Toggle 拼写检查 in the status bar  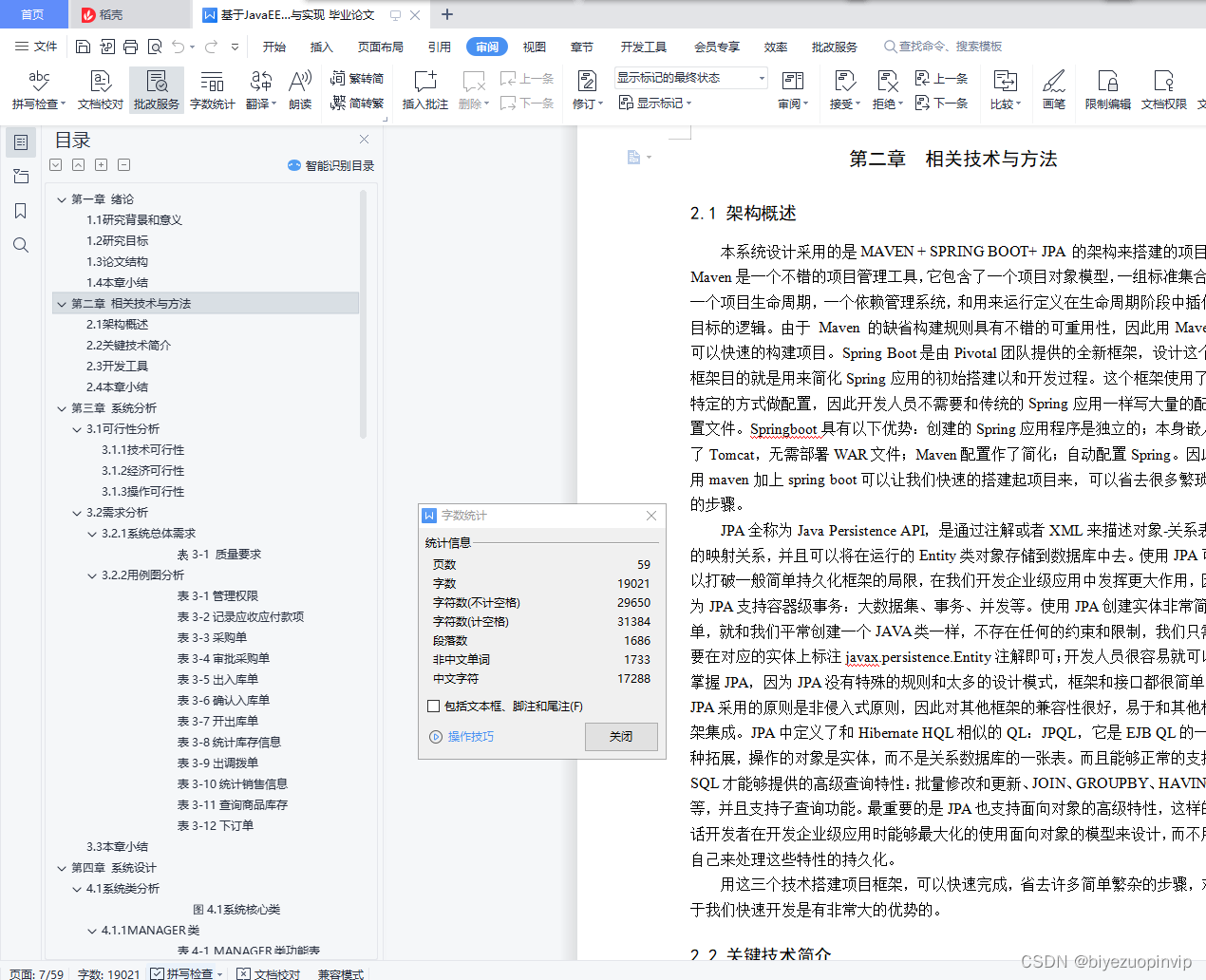pos(186,973)
